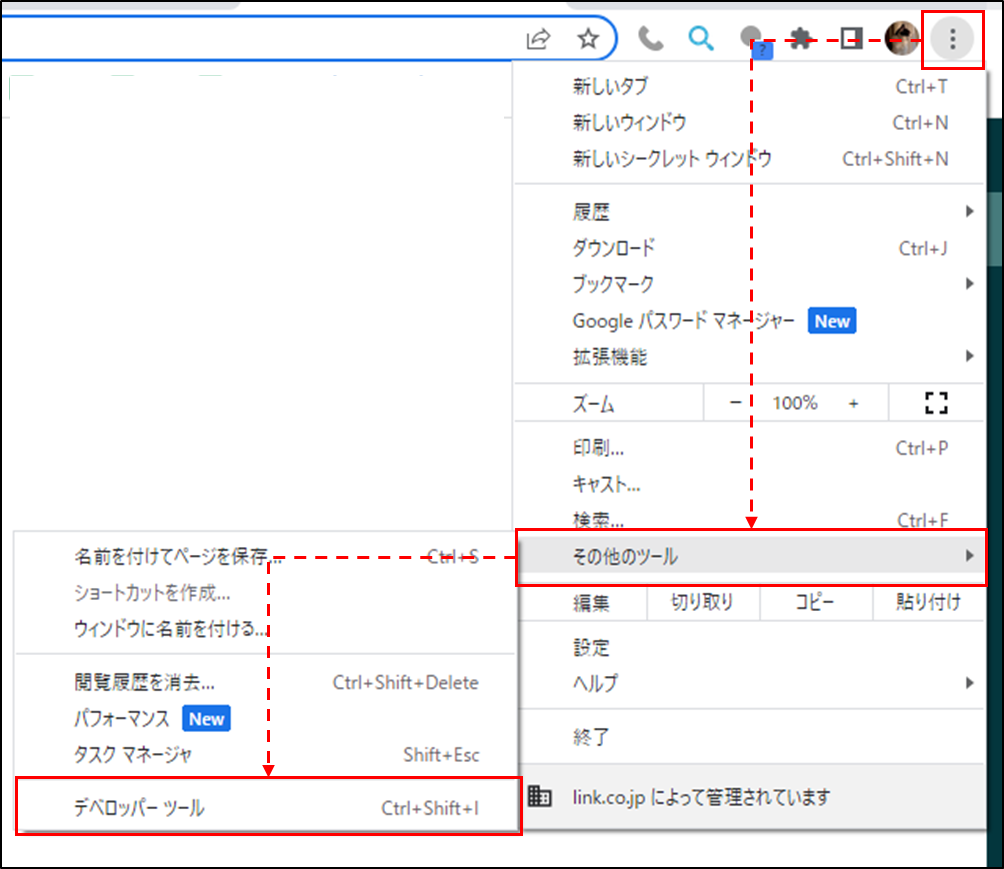1004x869 pixels.
Task: Open the side panel icon
Action: 851,39
